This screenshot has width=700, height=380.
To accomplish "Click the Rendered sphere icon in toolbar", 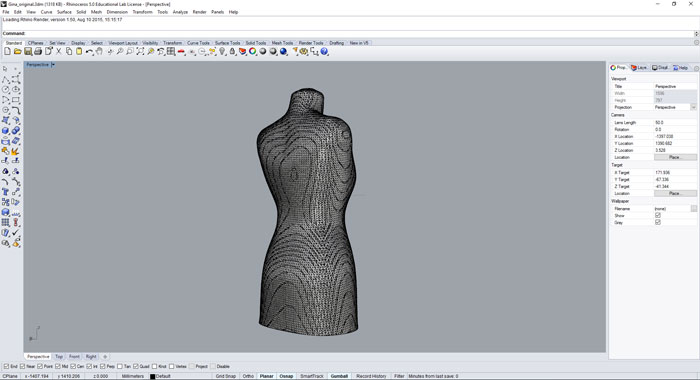I will pyautogui.click(x=283, y=52).
